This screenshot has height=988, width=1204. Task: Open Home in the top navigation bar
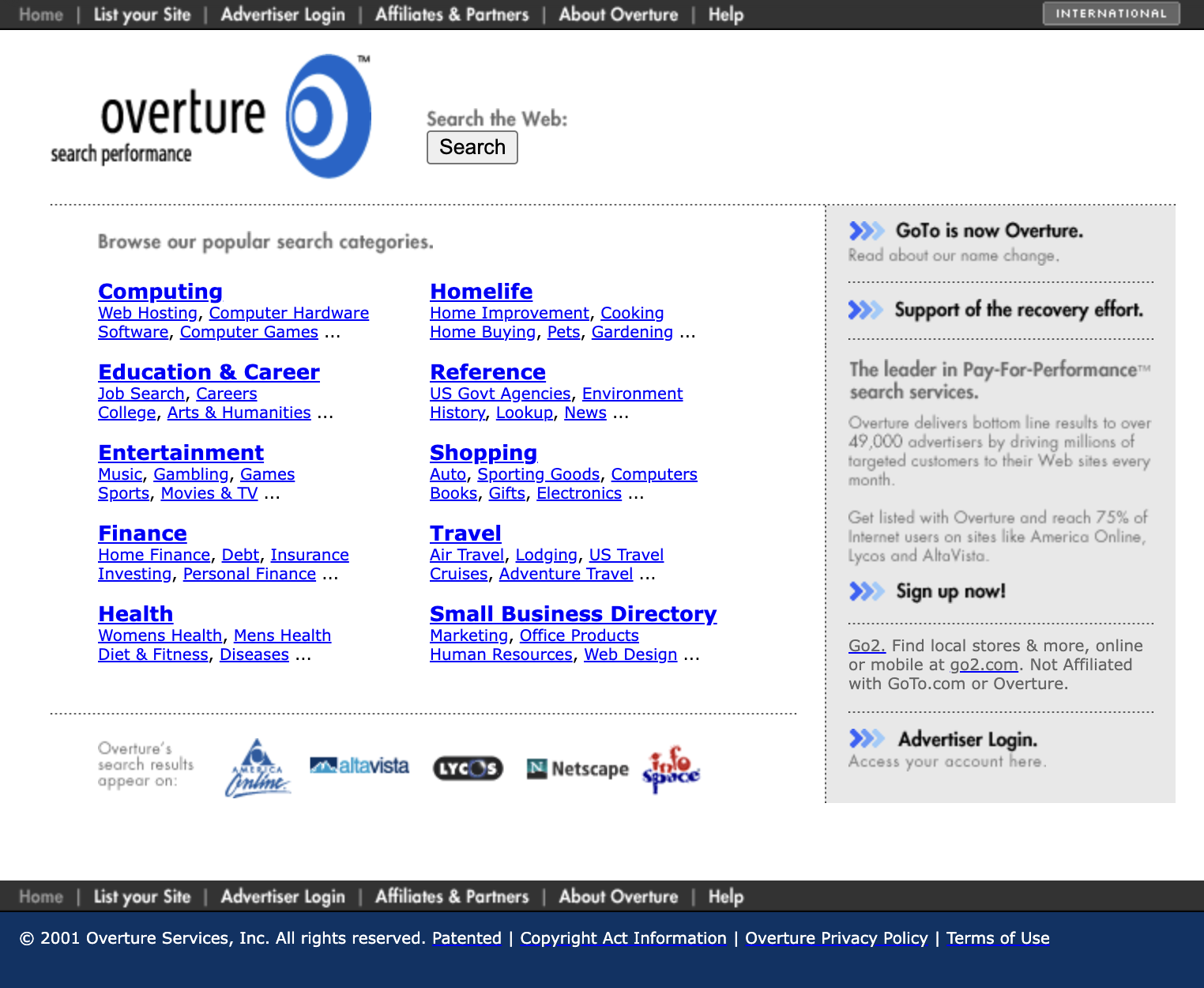point(41,14)
